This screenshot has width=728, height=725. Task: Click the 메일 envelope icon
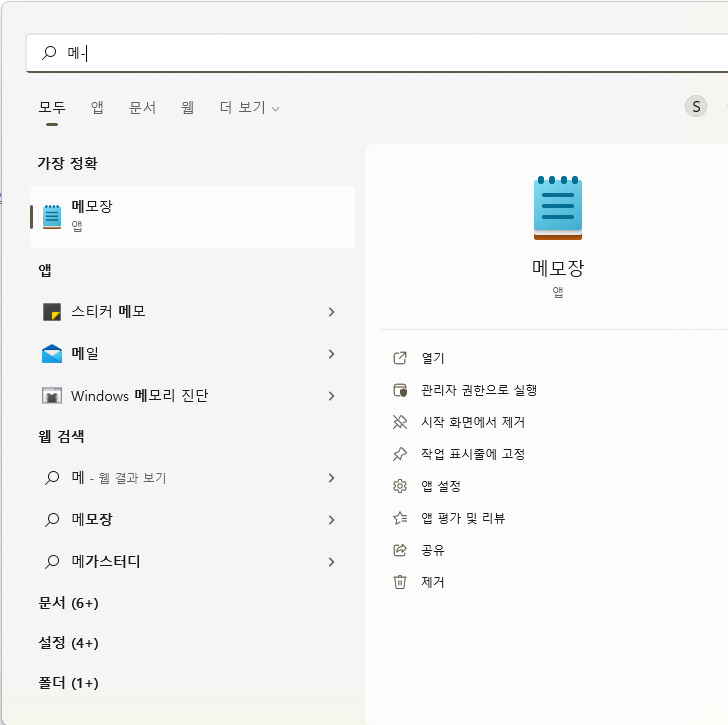pyautogui.click(x=52, y=354)
